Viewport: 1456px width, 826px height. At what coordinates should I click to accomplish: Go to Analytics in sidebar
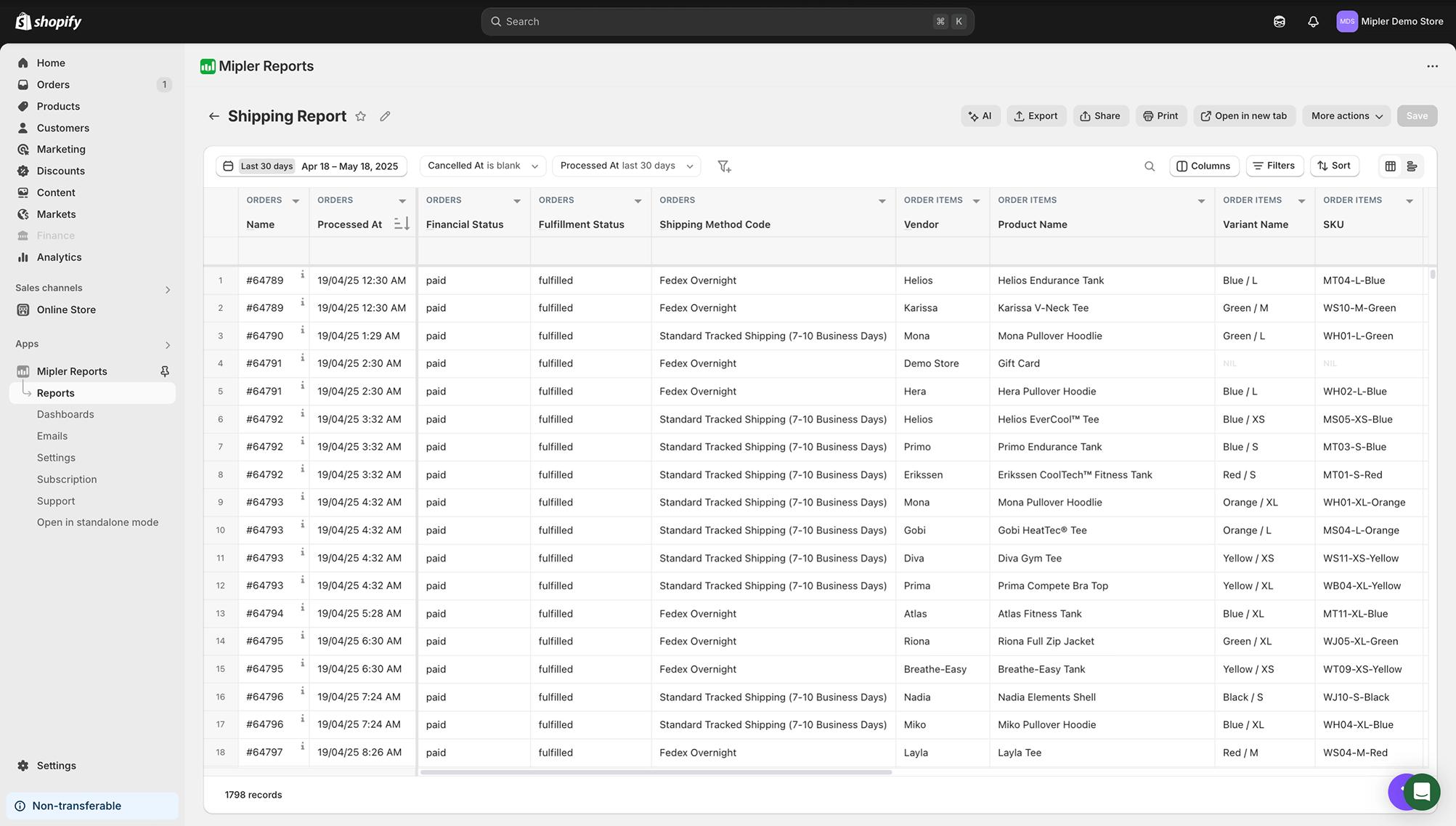tap(59, 257)
